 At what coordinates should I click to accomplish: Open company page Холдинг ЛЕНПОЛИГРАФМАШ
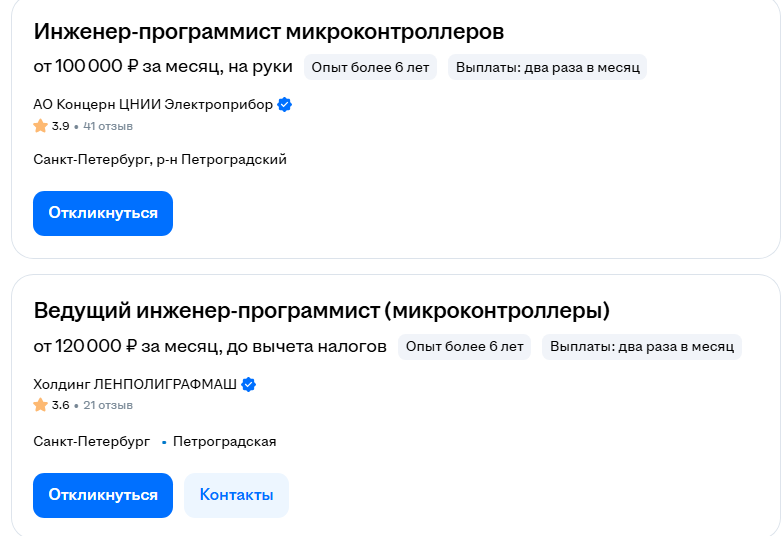click(x=135, y=384)
